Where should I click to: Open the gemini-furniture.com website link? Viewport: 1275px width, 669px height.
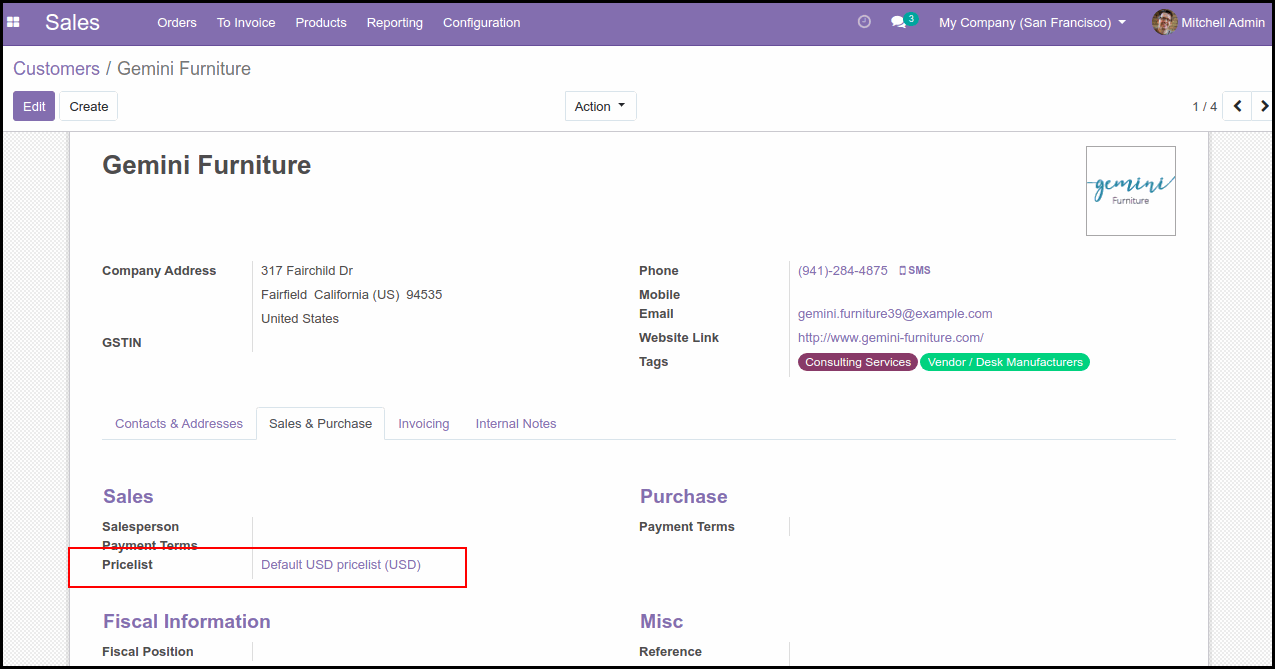(890, 338)
